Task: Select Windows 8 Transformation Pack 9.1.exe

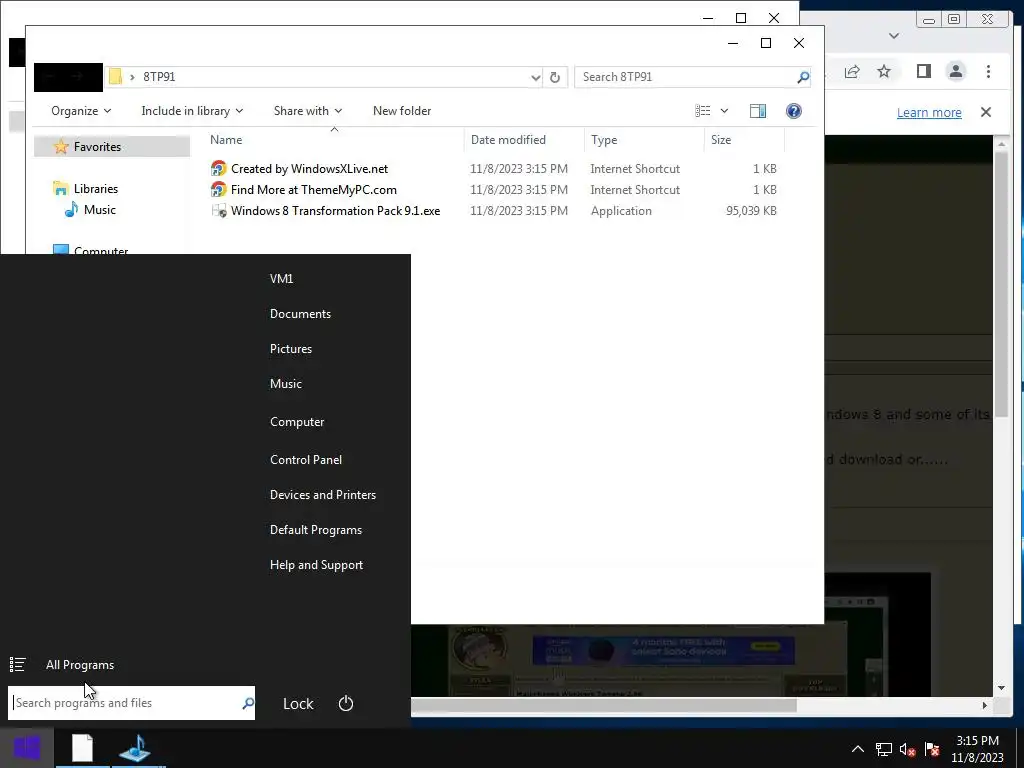Action: (335, 211)
